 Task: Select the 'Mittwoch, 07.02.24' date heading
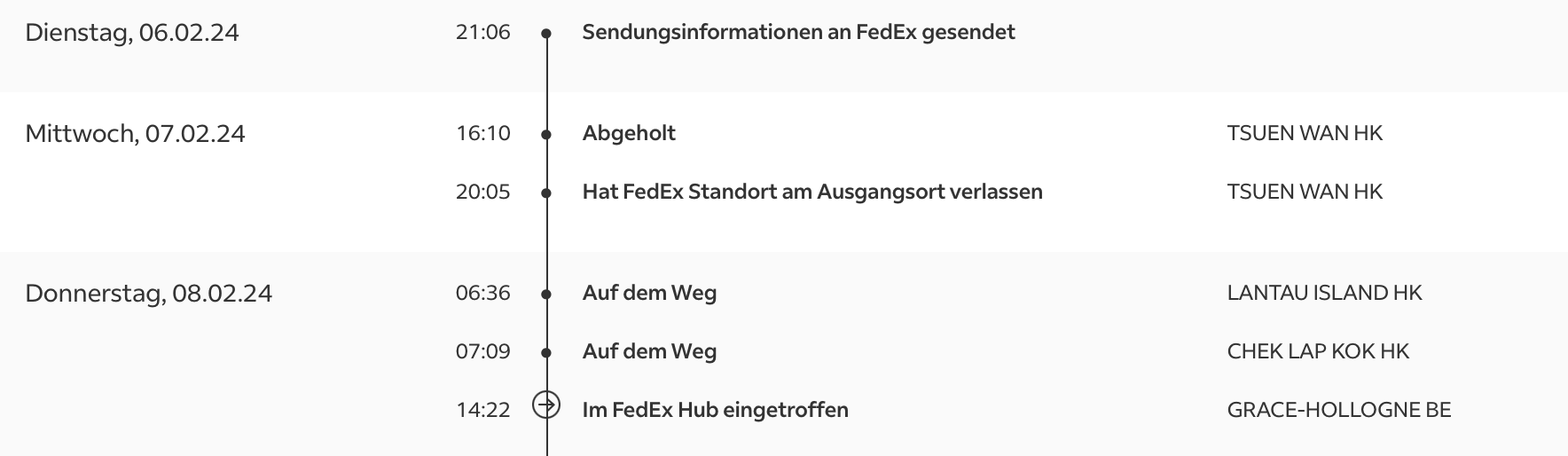[x=135, y=134]
